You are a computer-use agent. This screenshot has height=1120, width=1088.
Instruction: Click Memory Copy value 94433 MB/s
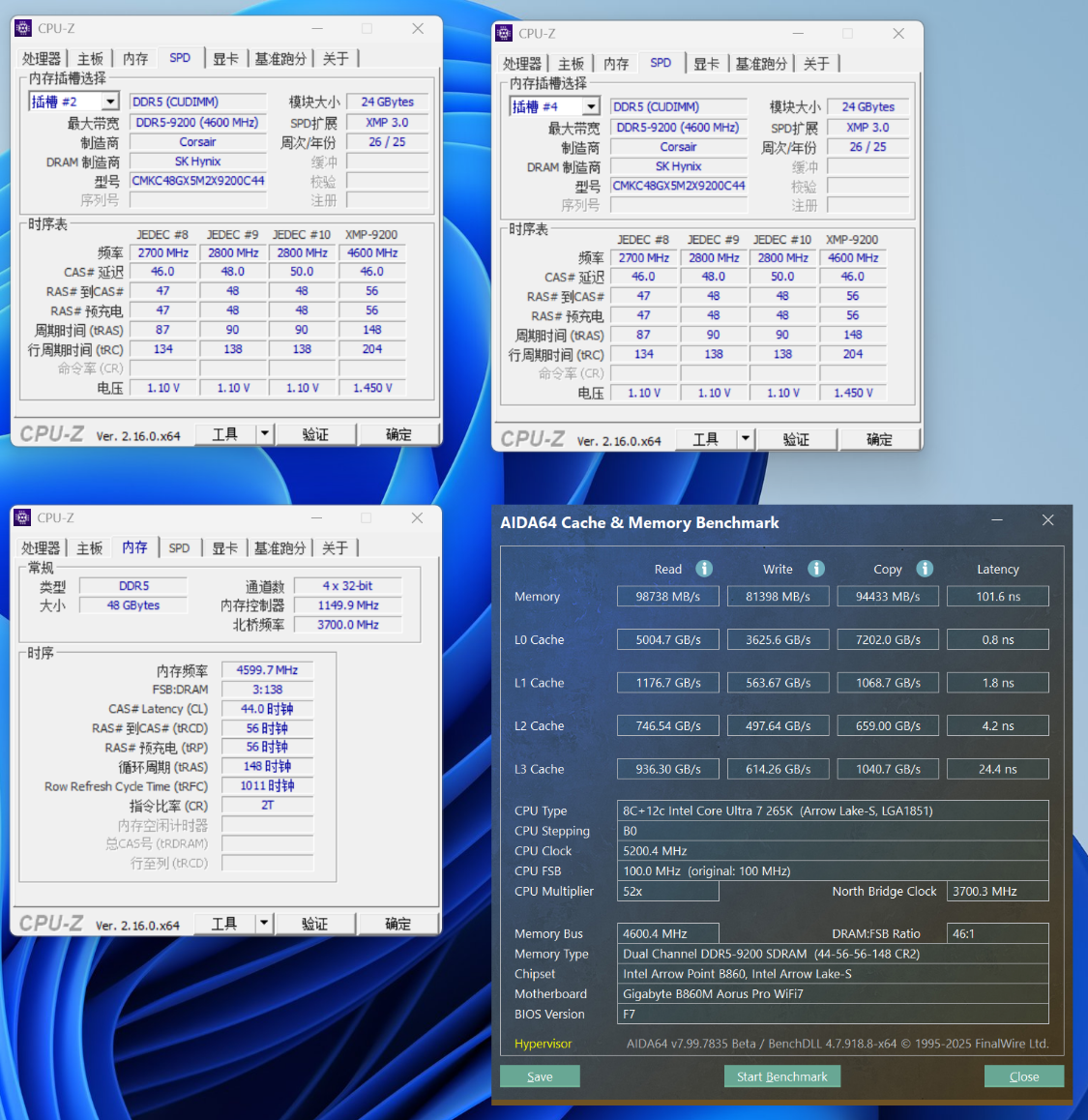888,596
